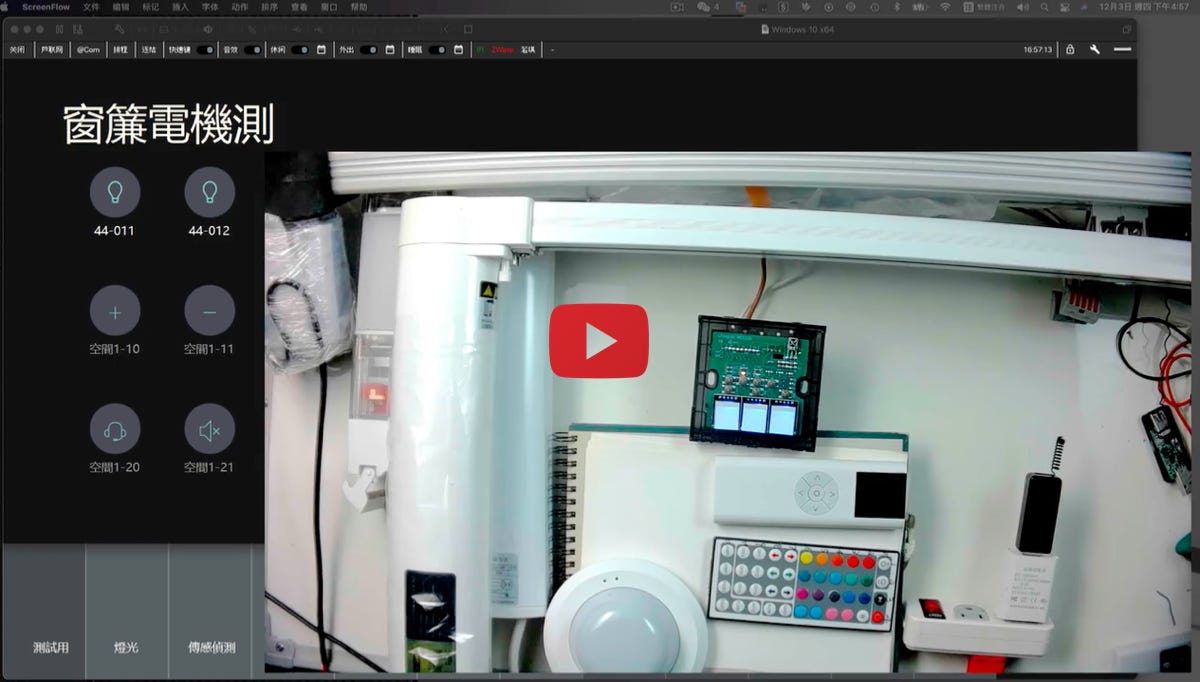The height and width of the screenshot is (682, 1200).
Task: Open the 插入 menu
Action: point(180,6)
